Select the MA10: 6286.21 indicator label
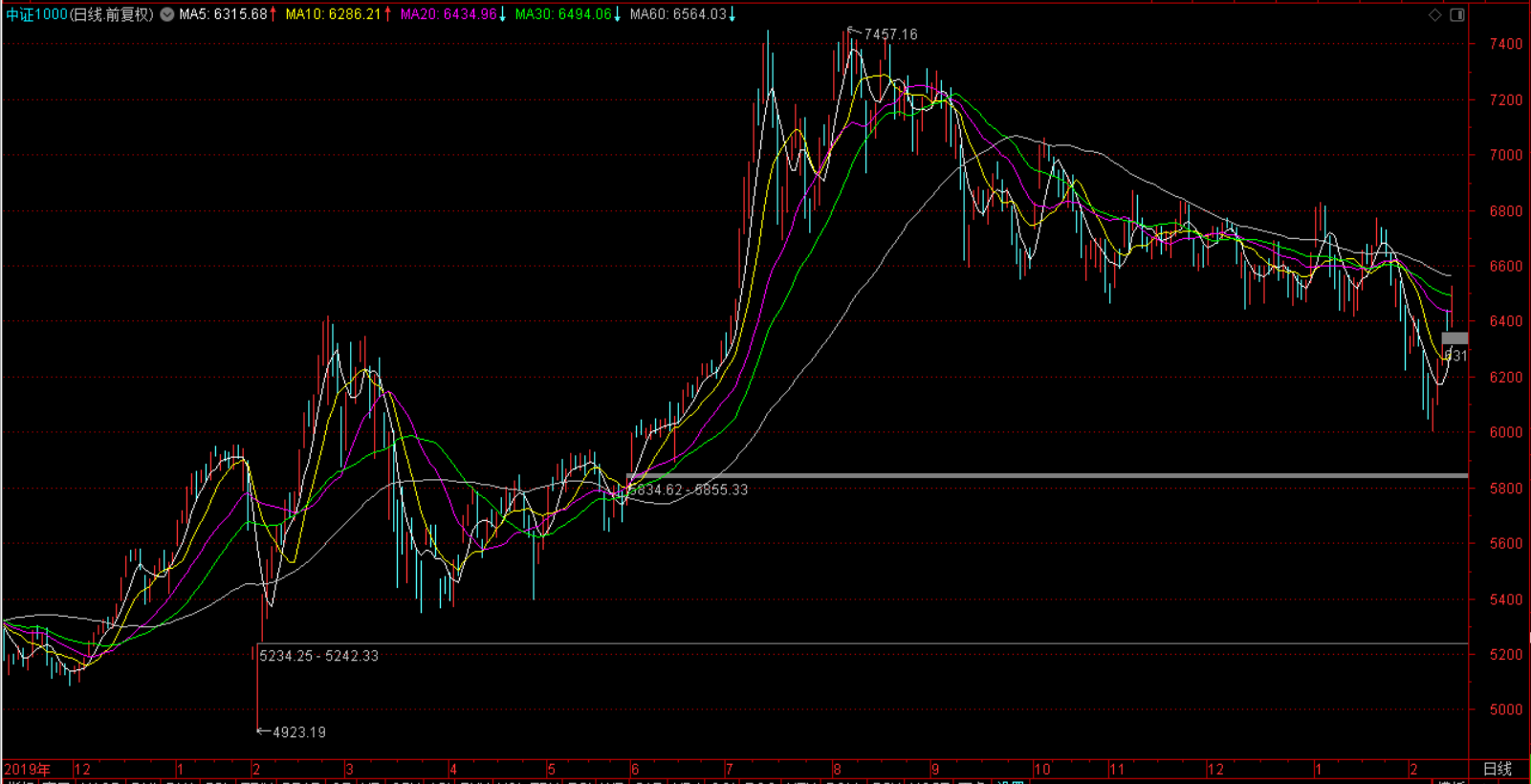Viewport: 1531px width, 784px height. pos(339,14)
